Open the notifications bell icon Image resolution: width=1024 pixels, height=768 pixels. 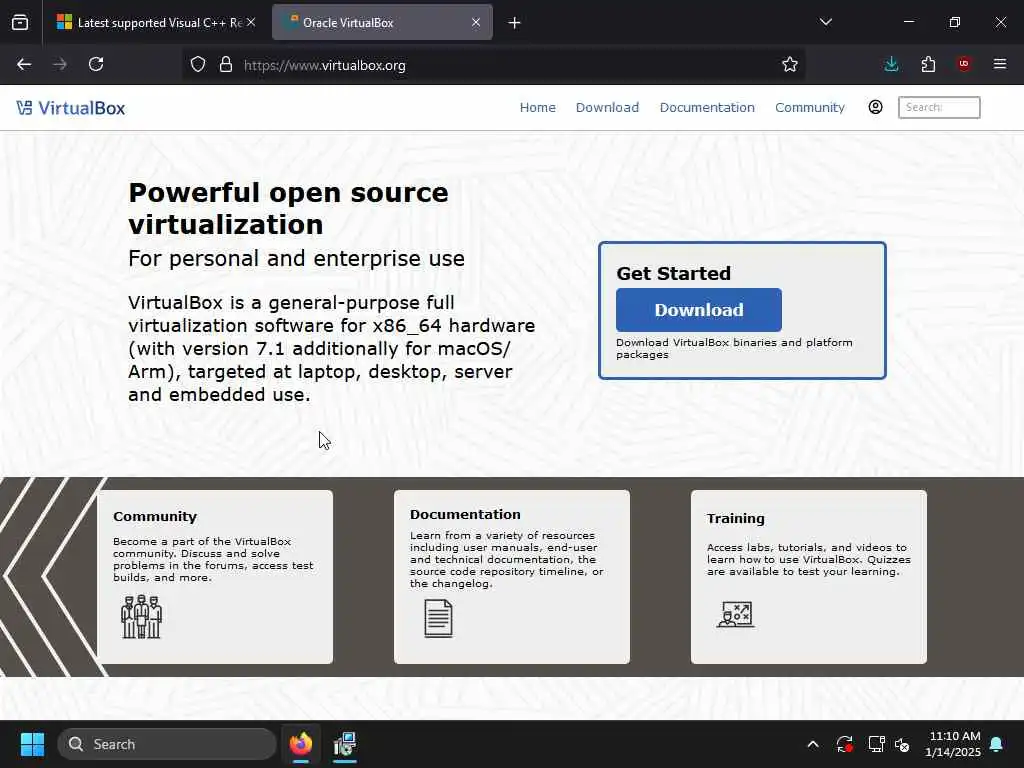point(997,744)
